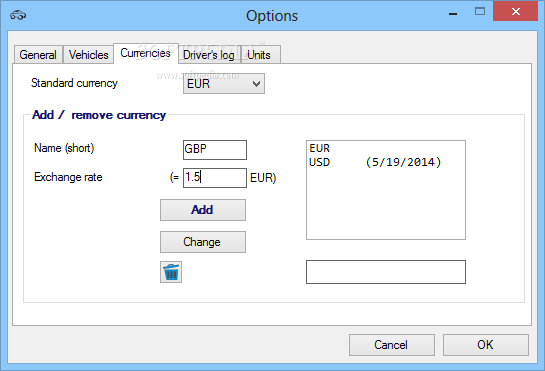
Task: Click the Add currency button
Action: 203,210
